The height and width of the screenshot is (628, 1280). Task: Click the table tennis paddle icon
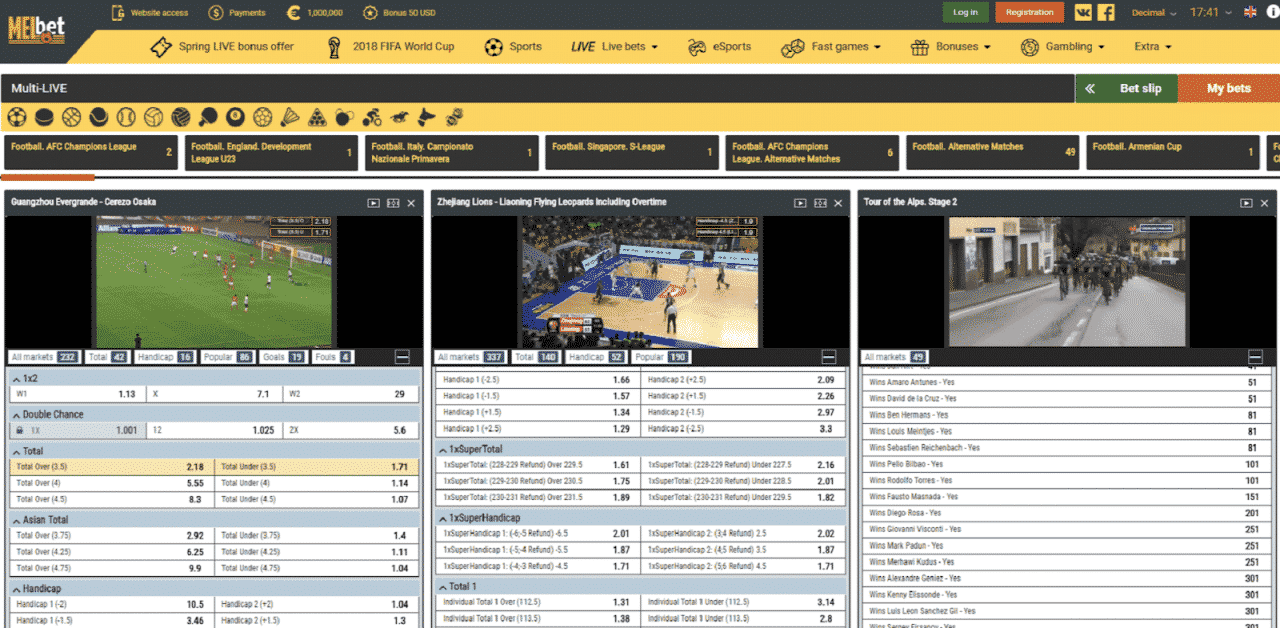pyautogui.click(x=208, y=117)
